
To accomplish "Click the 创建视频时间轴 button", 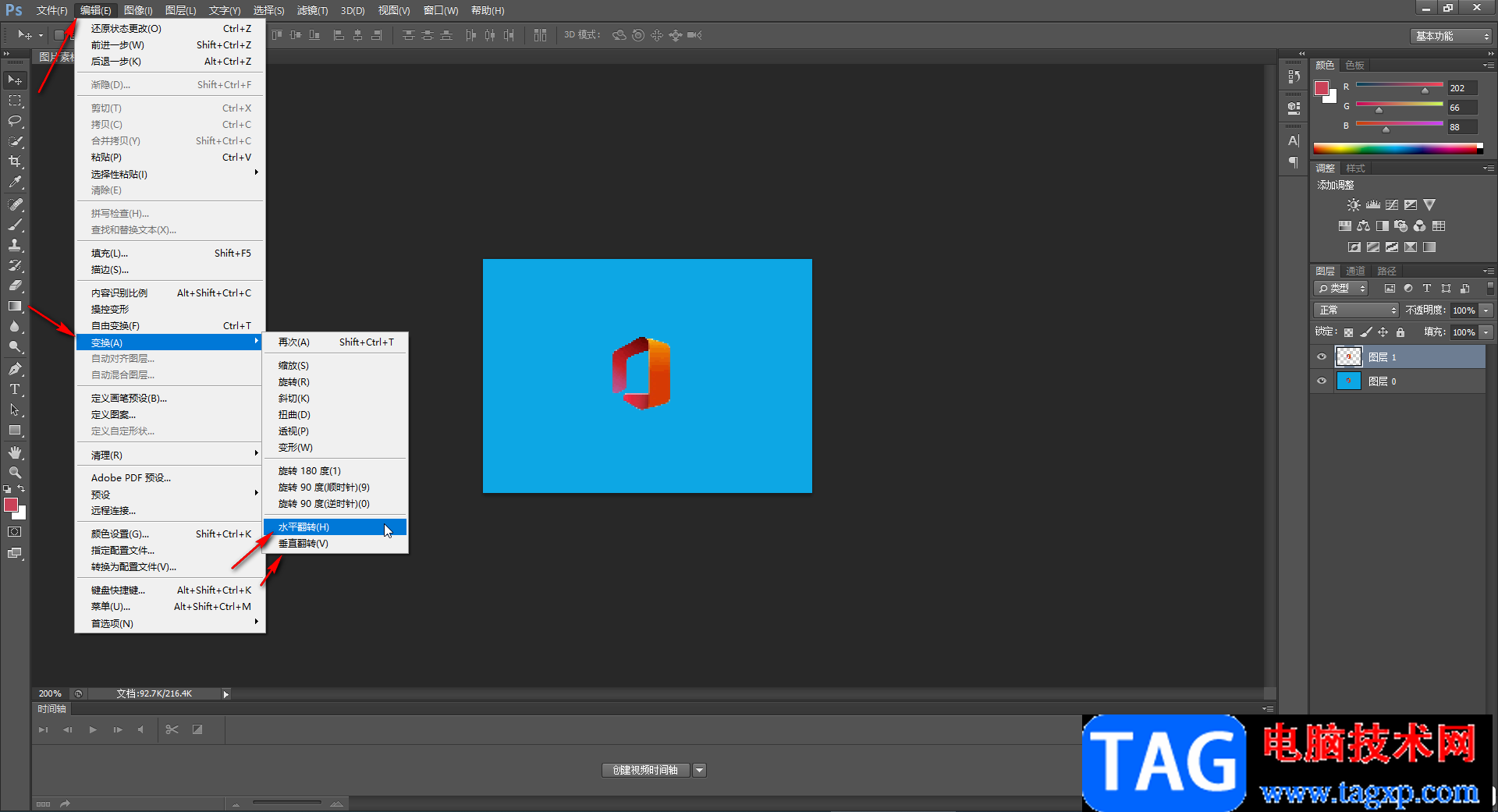I will (646, 771).
